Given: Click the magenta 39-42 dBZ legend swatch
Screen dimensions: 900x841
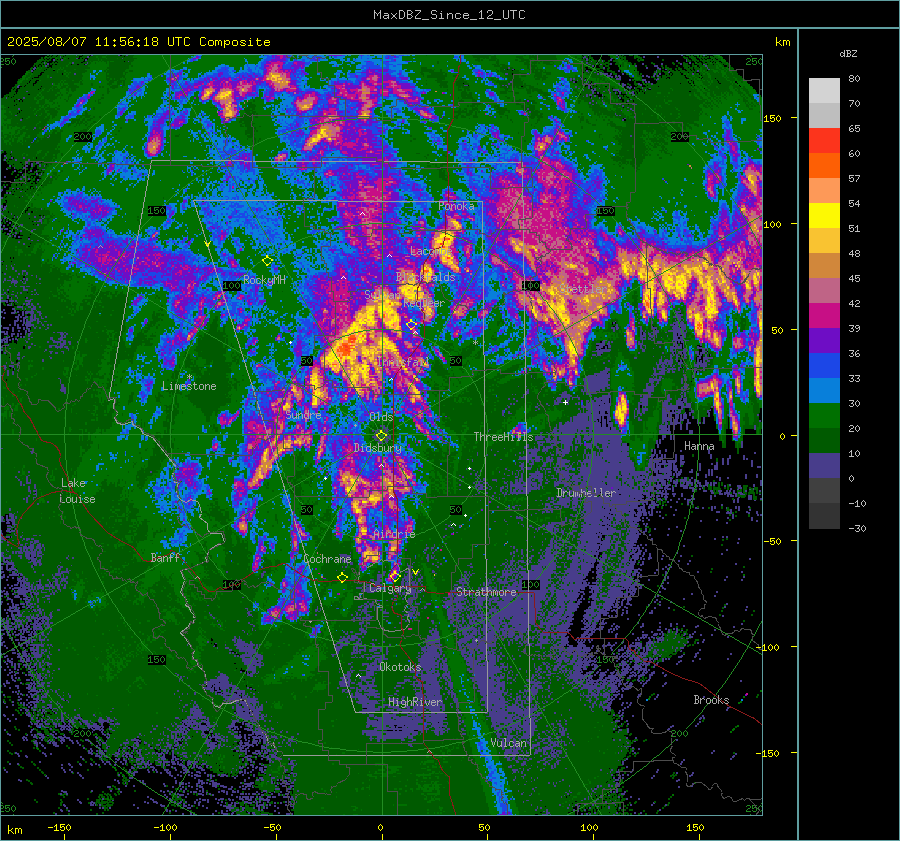Looking at the screenshot, I should click(x=824, y=316).
